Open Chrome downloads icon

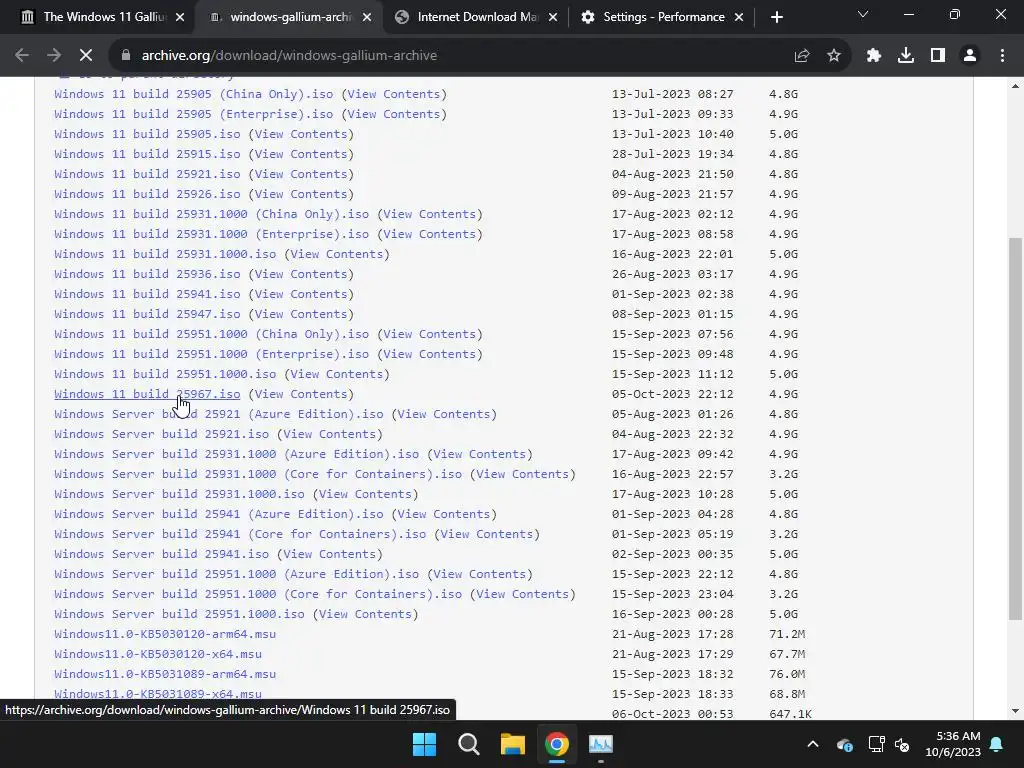[906, 56]
